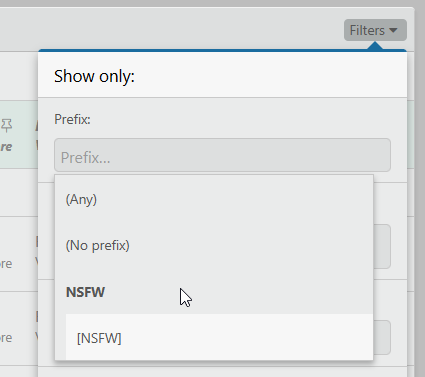Open the green highlighted sticky thread row
The height and width of the screenshot is (377, 425).
point(19,134)
